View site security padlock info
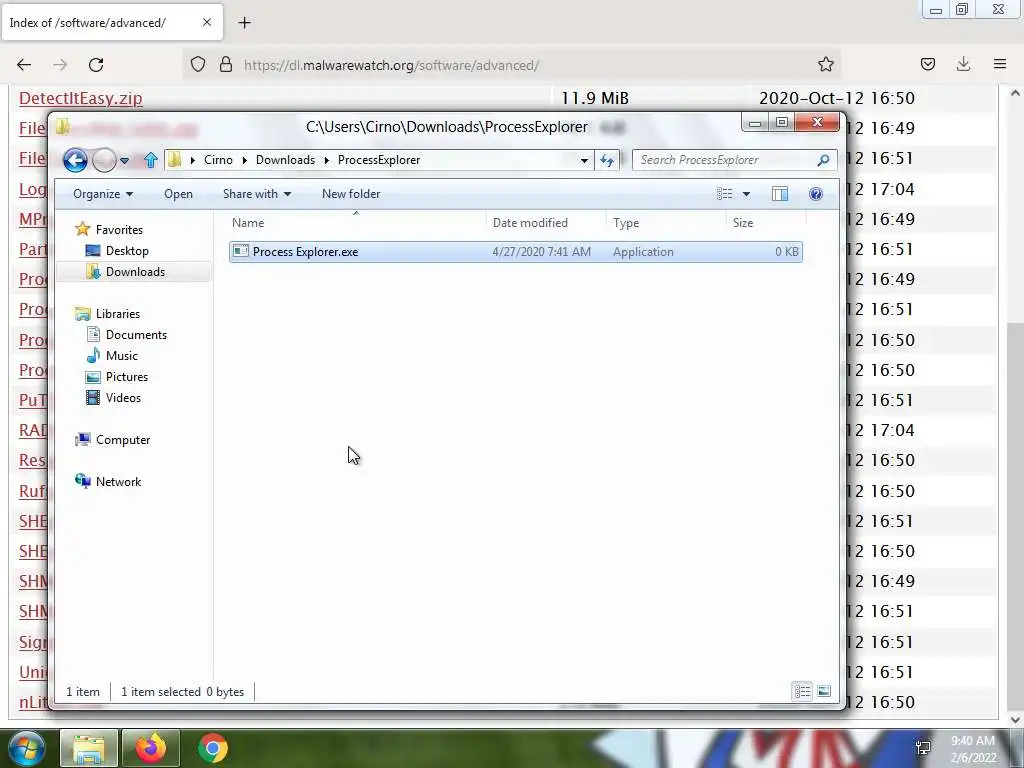 tap(226, 65)
